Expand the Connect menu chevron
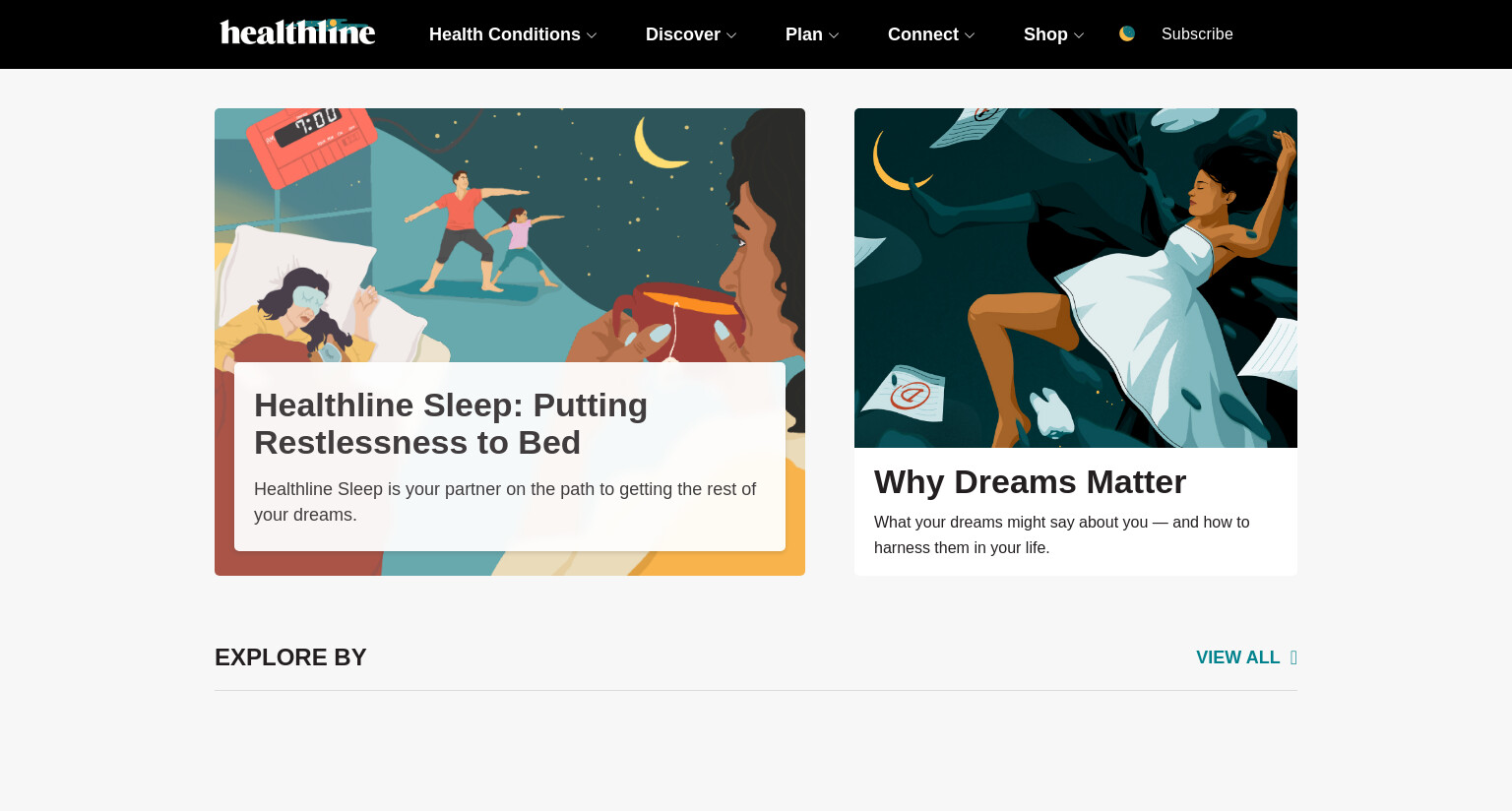 pos(970,35)
